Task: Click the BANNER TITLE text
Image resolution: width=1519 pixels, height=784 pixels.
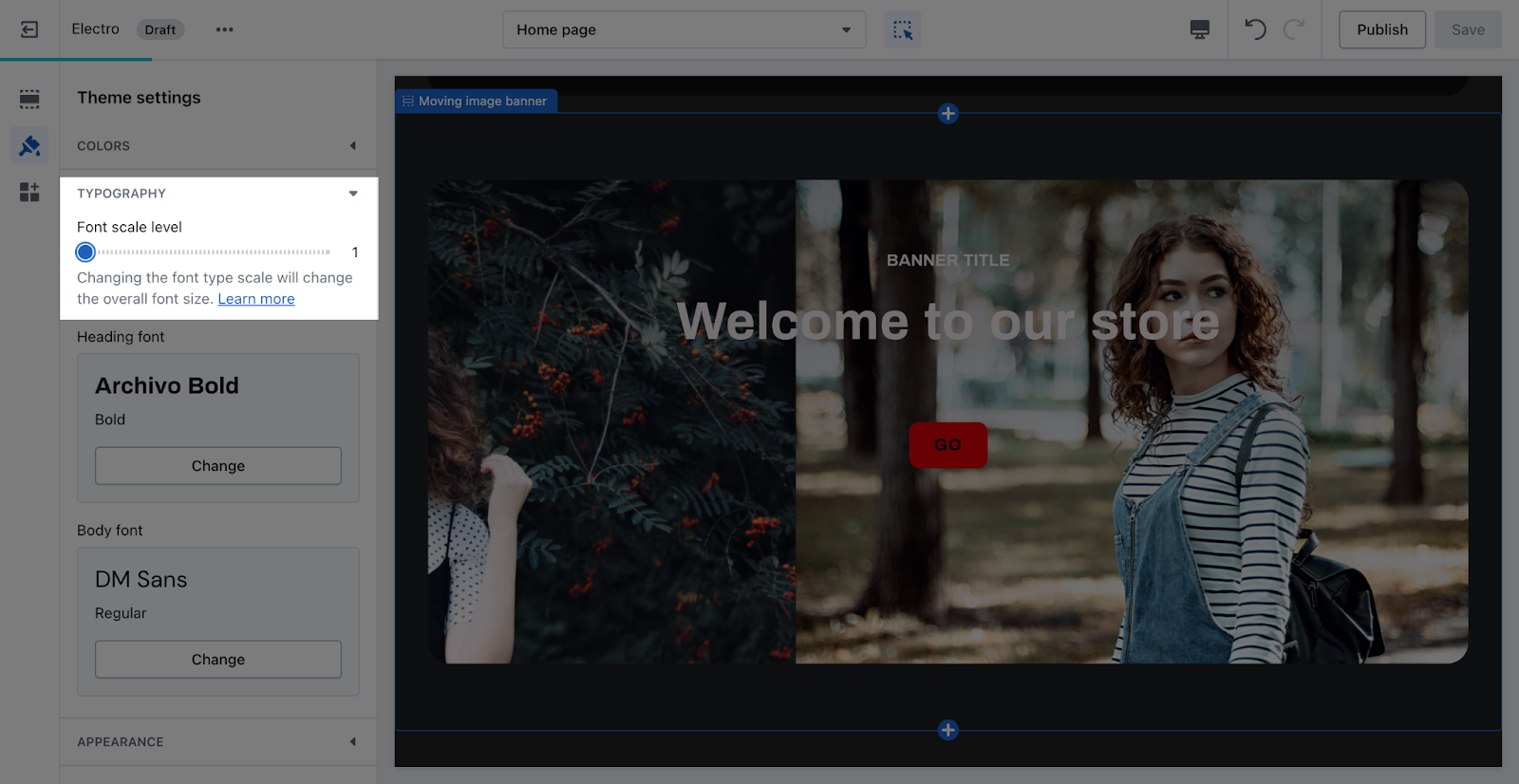Action: [x=947, y=260]
